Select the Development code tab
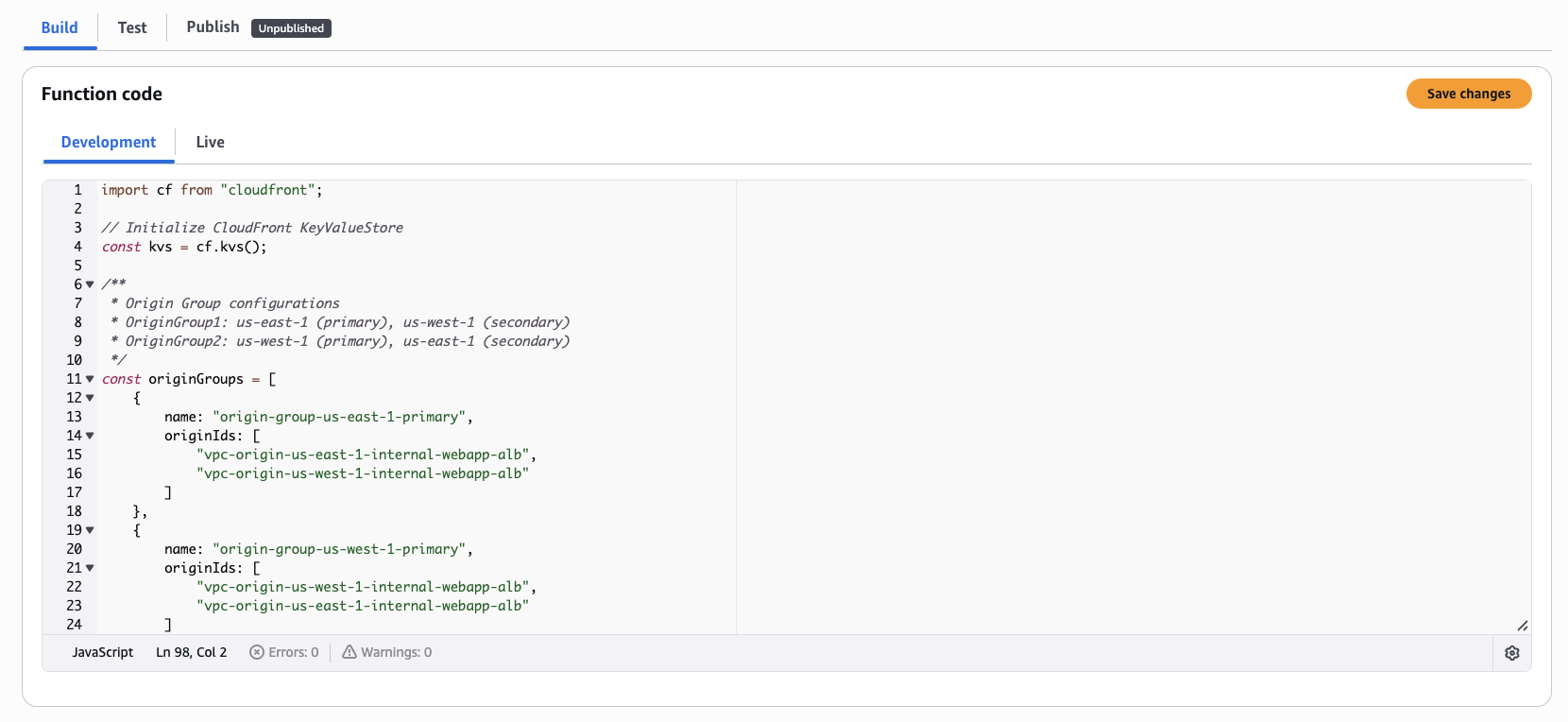 click(x=109, y=142)
